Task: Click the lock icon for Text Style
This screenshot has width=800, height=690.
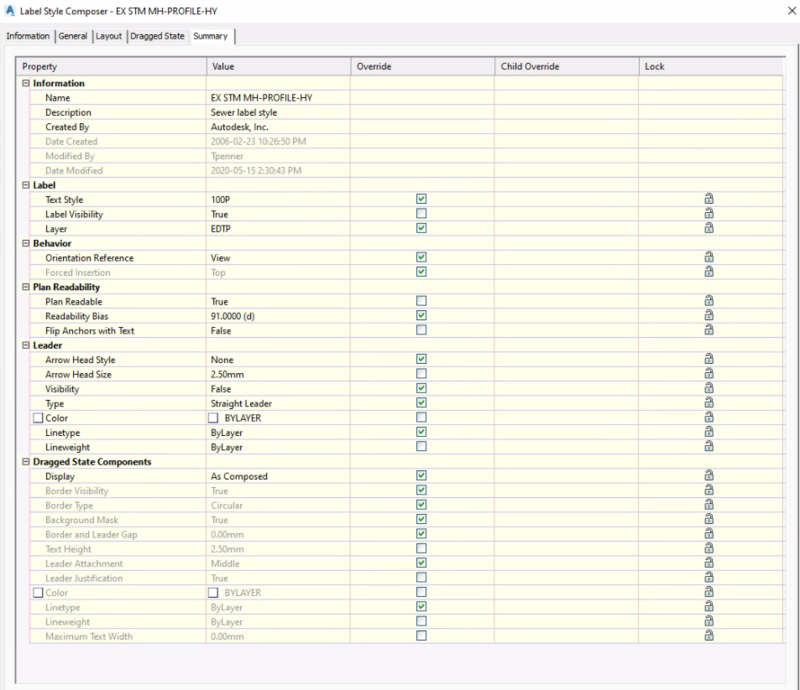Action: coord(708,198)
